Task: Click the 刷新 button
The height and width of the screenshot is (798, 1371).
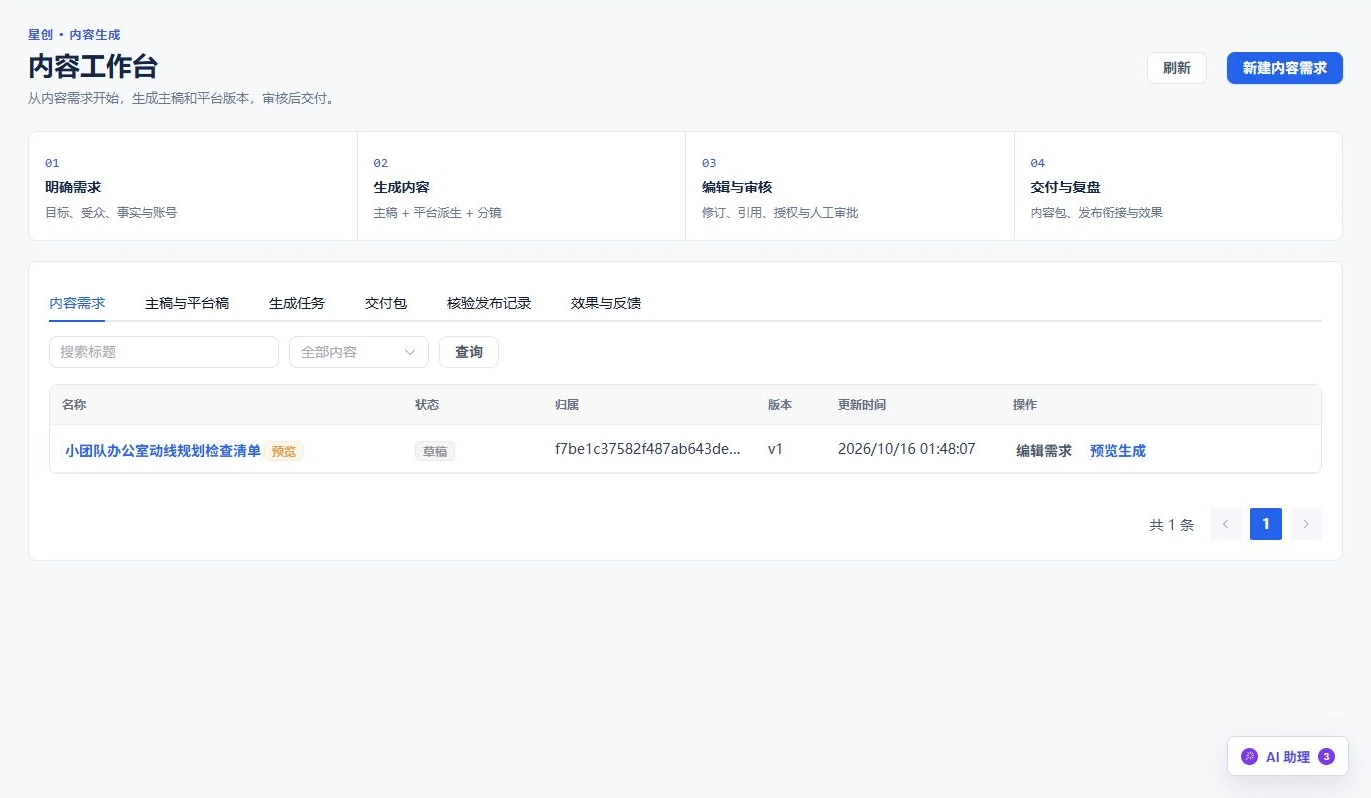Action: pos(1177,68)
